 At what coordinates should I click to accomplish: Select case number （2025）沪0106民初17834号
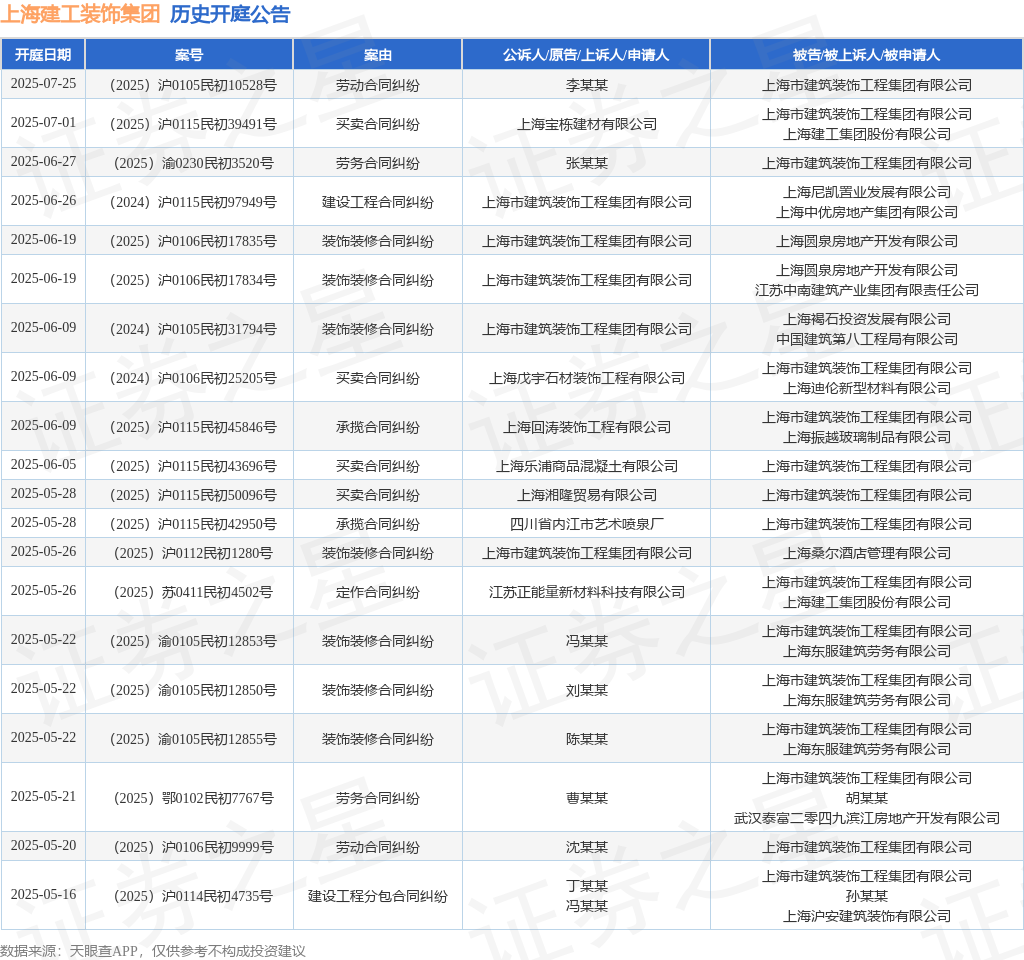click(x=193, y=281)
